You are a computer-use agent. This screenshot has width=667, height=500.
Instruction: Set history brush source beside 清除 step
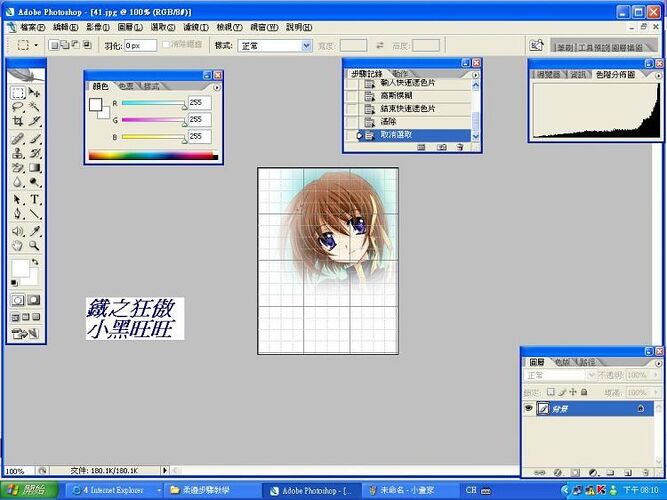click(x=352, y=121)
